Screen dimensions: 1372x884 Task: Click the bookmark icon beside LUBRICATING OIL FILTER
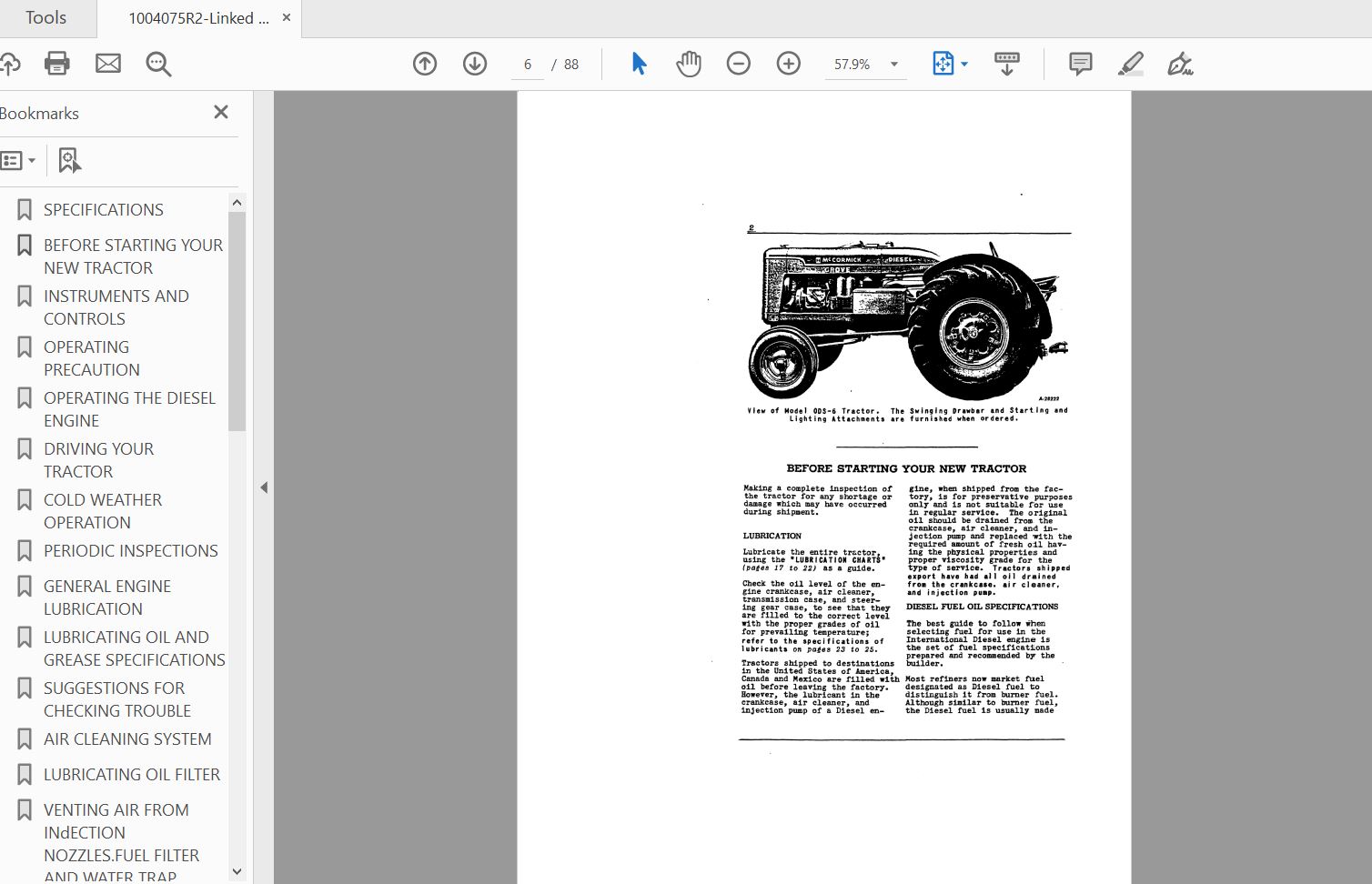(x=25, y=775)
